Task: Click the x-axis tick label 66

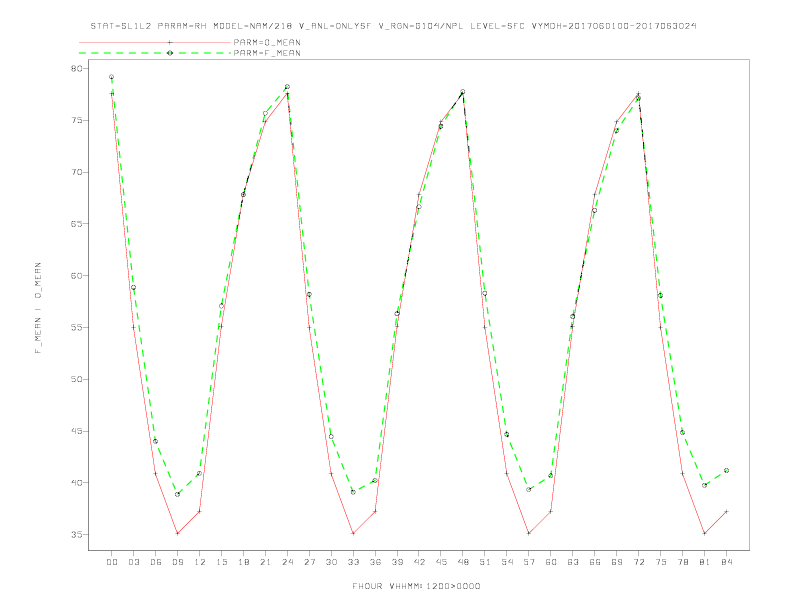Action: pyautogui.click(x=595, y=562)
